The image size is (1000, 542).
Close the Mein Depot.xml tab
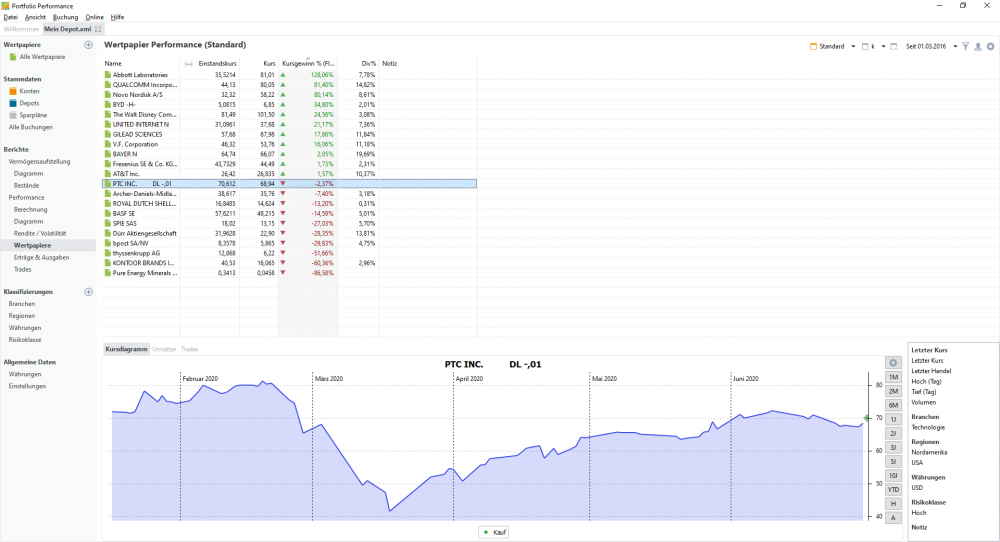pos(98,29)
